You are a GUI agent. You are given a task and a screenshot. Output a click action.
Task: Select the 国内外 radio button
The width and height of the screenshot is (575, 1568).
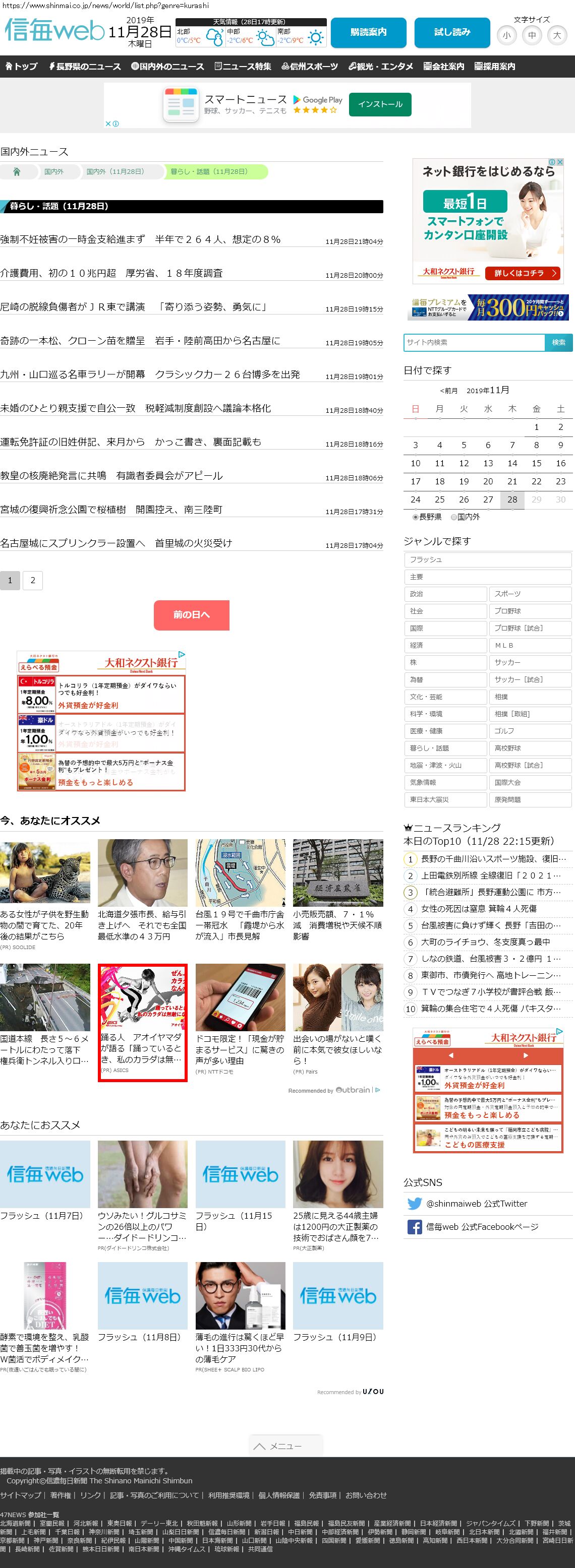(x=454, y=517)
